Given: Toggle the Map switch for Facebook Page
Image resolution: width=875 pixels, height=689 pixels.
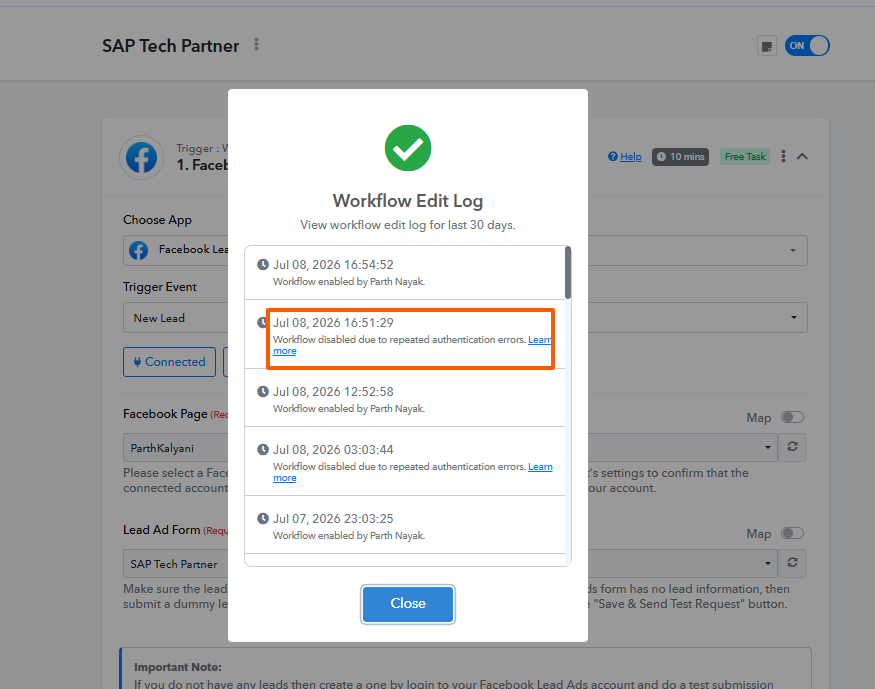Looking at the screenshot, I should 792,417.
